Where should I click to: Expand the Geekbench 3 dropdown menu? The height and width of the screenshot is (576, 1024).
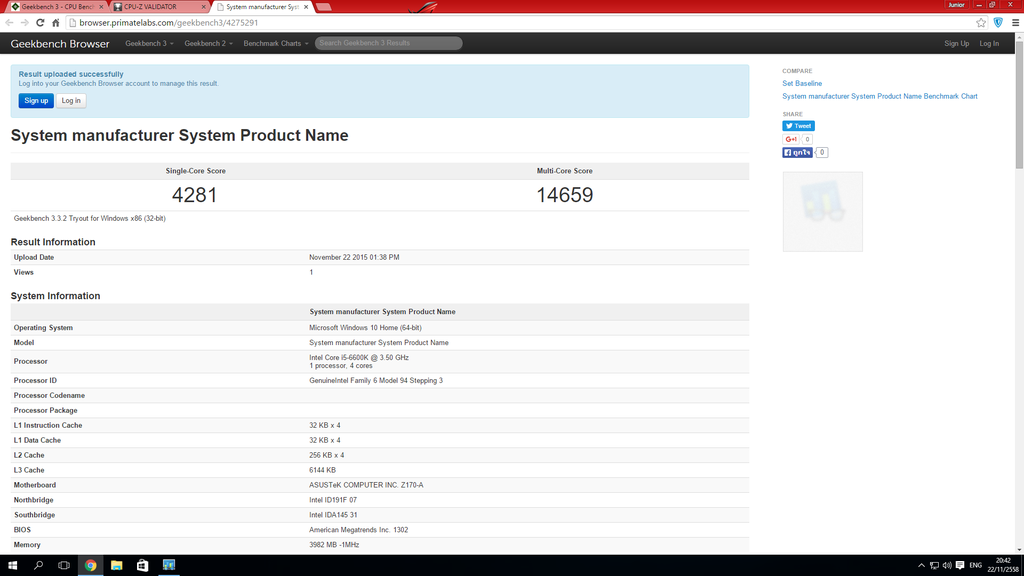(x=150, y=44)
